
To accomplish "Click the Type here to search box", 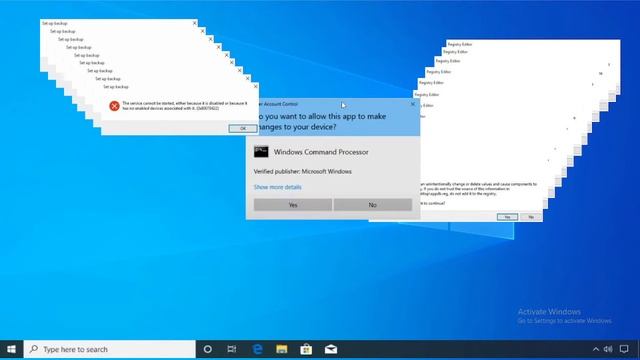I will 109,349.
